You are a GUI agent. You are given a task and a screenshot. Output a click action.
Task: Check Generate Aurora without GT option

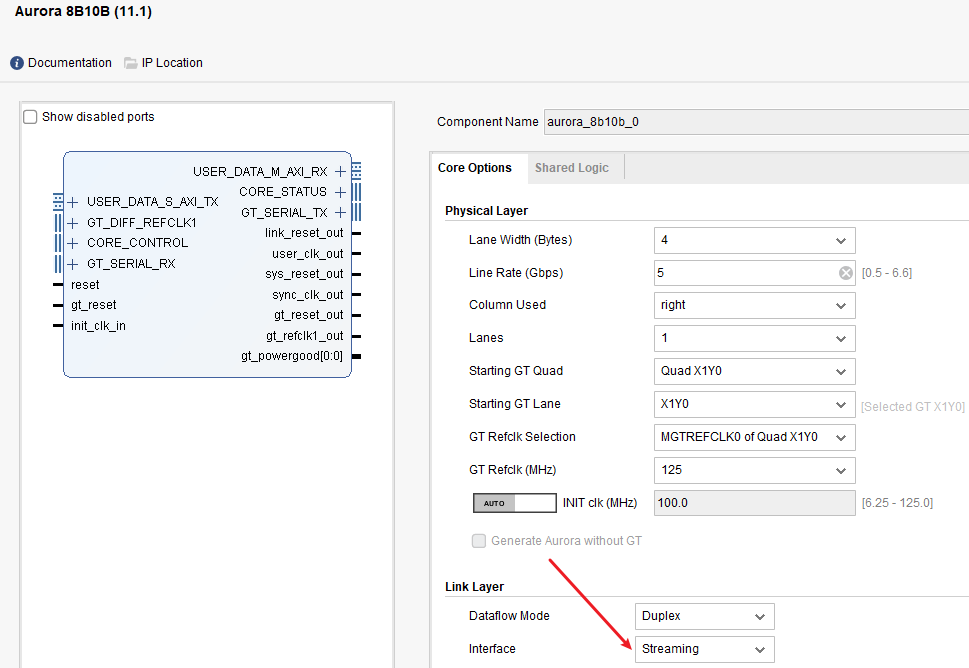[x=479, y=541]
